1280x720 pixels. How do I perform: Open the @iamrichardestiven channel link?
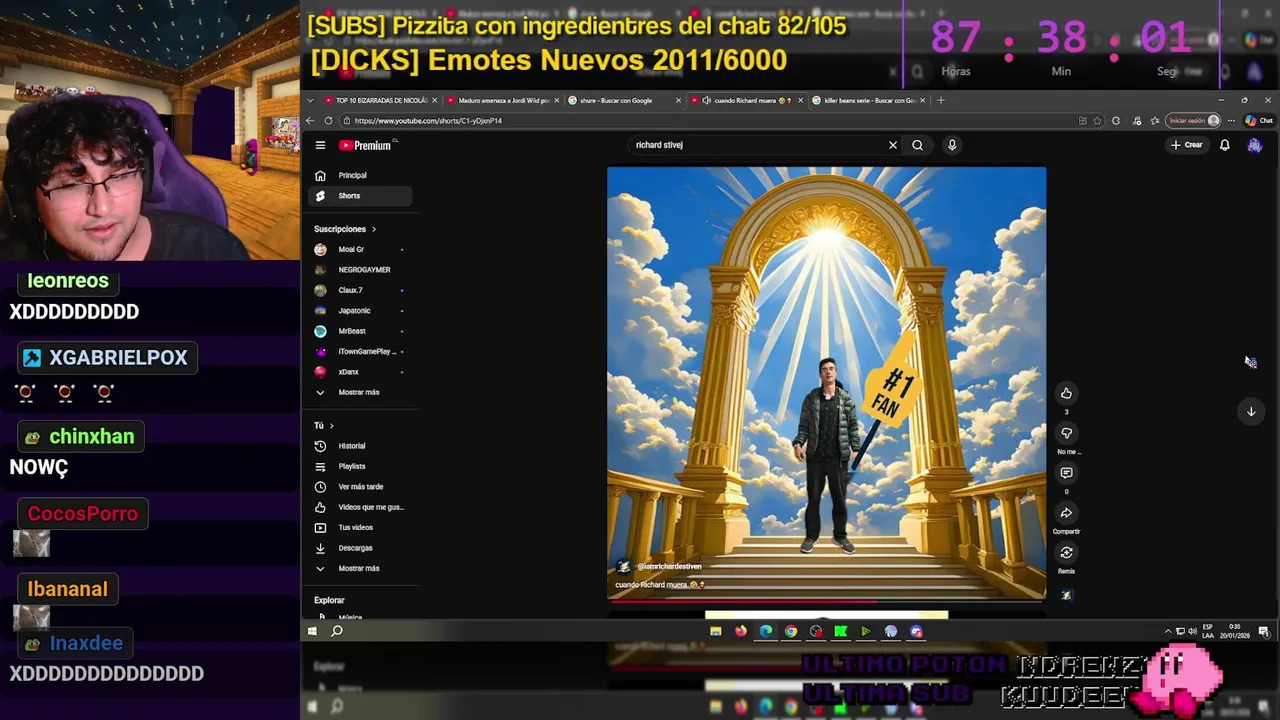(669, 567)
